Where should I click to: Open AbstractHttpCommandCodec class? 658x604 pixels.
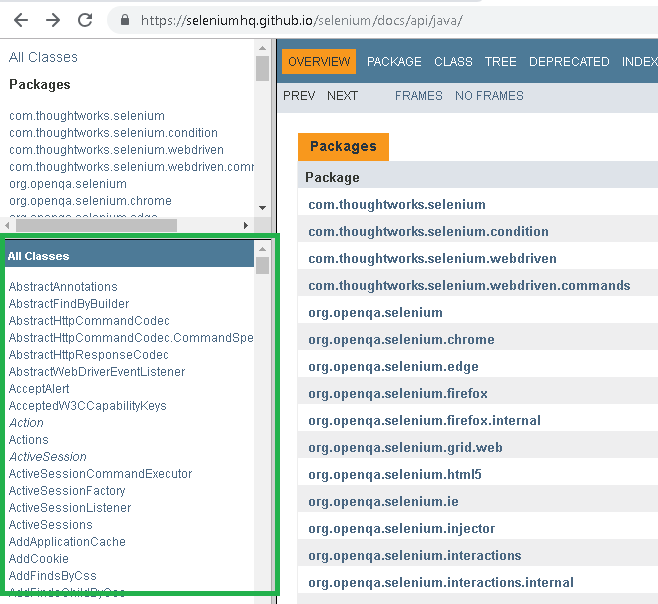pos(89,321)
